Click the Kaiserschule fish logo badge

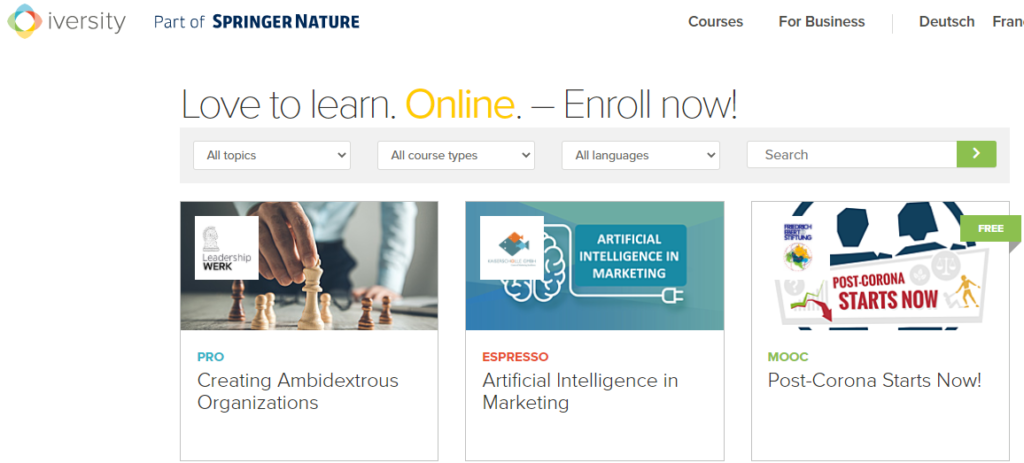coord(512,247)
